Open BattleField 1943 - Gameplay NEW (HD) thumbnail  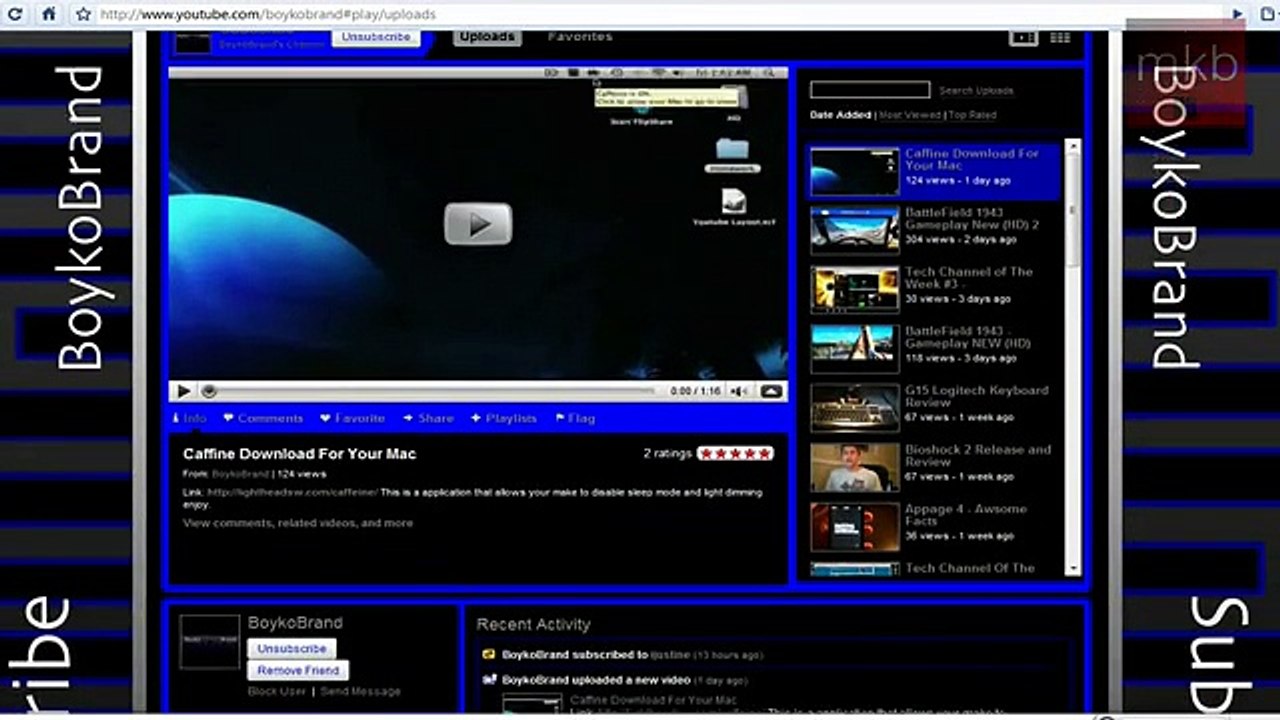tap(855, 349)
